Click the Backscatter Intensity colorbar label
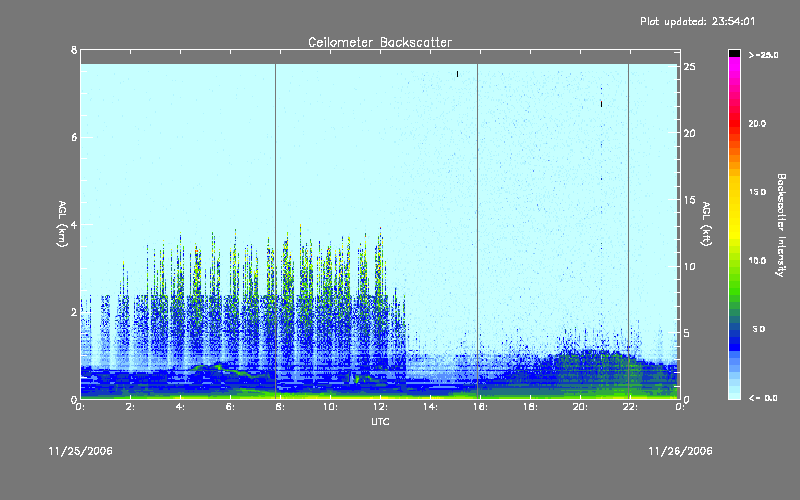 pos(781,225)
